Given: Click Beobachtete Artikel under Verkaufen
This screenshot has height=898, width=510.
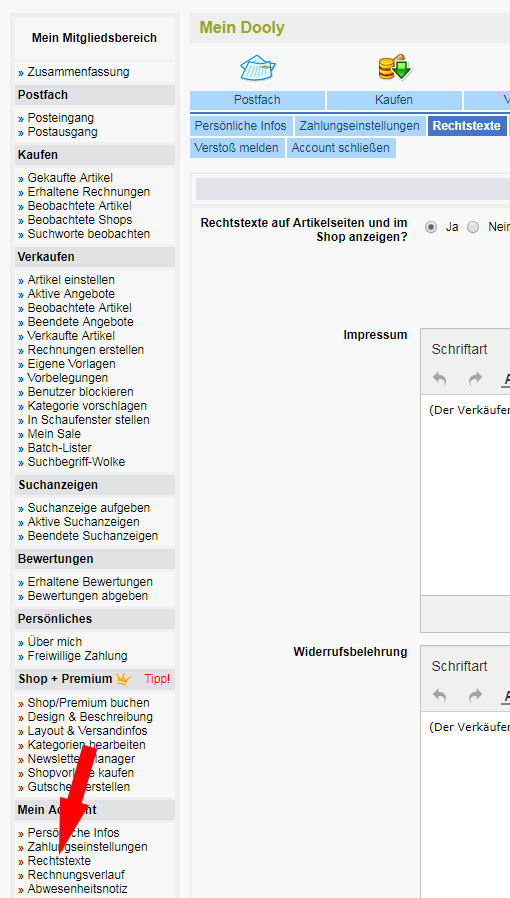Looking at the screenshot, I should 80,308.
